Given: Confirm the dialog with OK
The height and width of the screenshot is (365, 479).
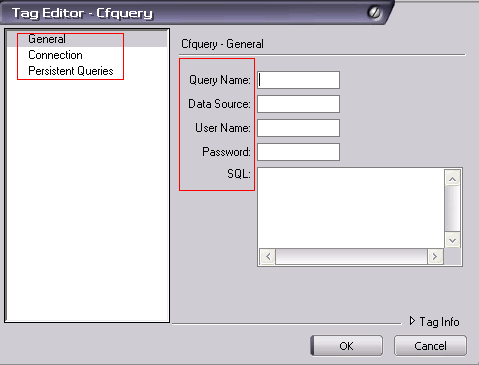Looking at the screenshot, I should click(347, 346).
